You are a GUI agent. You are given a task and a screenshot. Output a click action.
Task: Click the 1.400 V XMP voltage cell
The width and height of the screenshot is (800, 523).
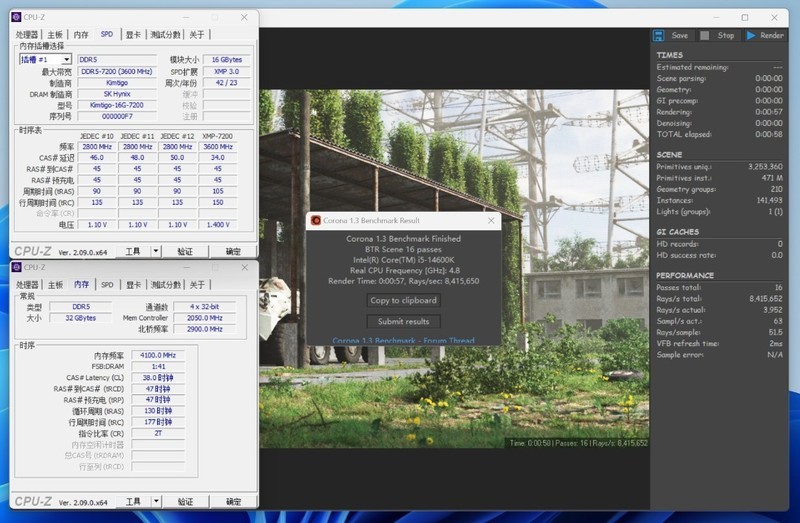pyautogui.click(x=218, y=225)
